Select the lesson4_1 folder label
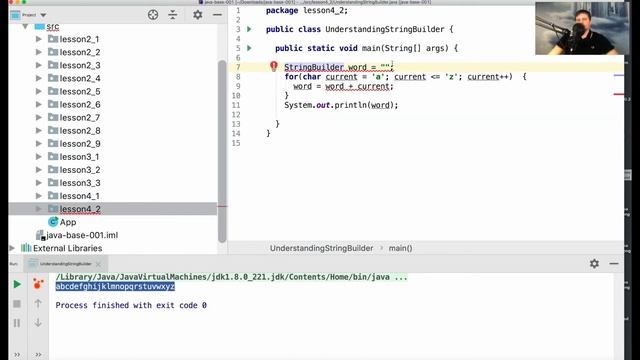The width and height of the screenshot is (640, 360). tap(80, 196)
